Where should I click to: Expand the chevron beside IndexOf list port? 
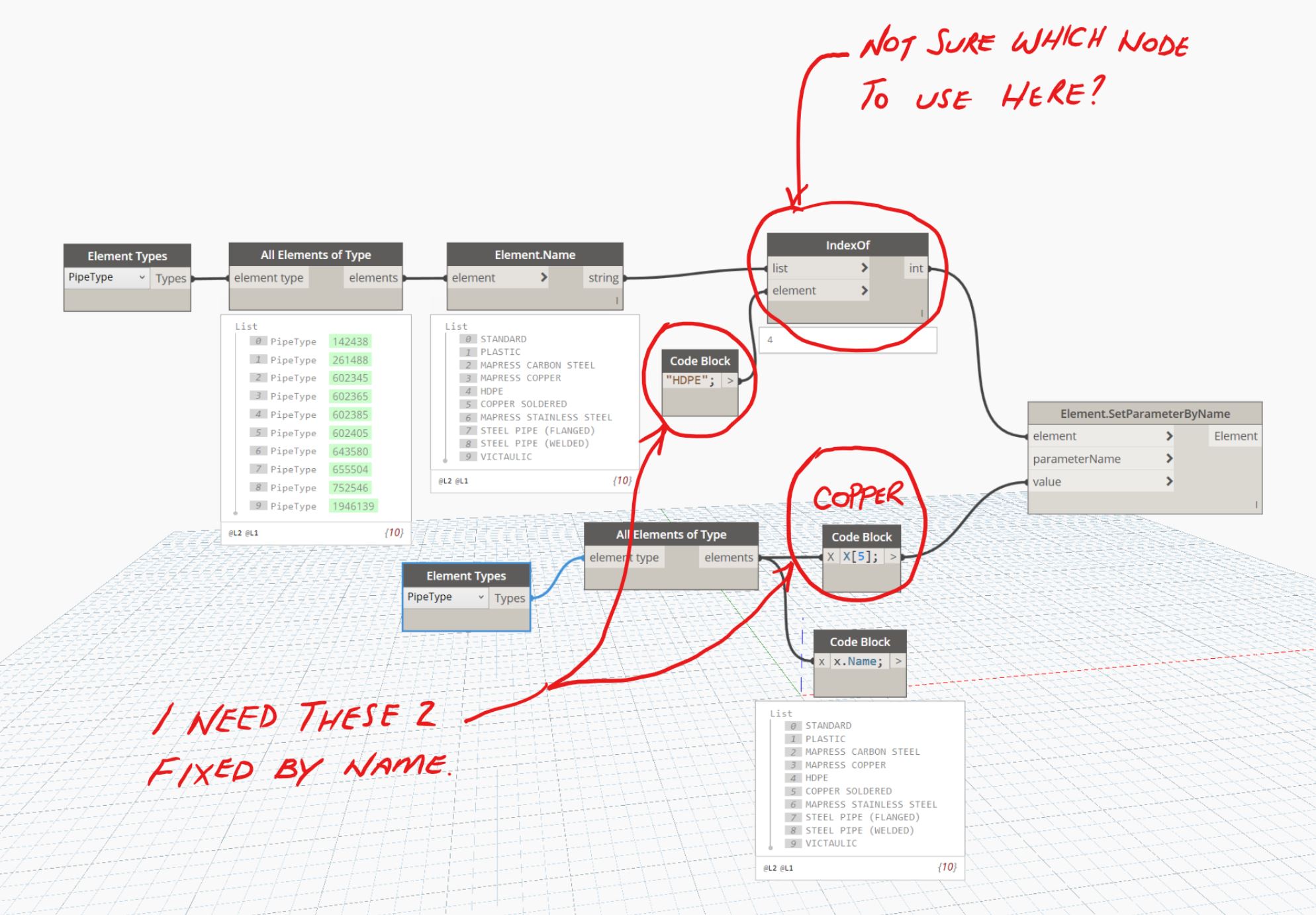pos(864,267)
